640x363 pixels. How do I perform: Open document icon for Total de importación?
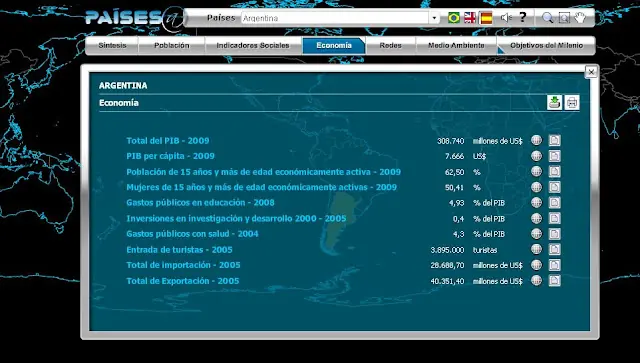[x=554, y=265]
